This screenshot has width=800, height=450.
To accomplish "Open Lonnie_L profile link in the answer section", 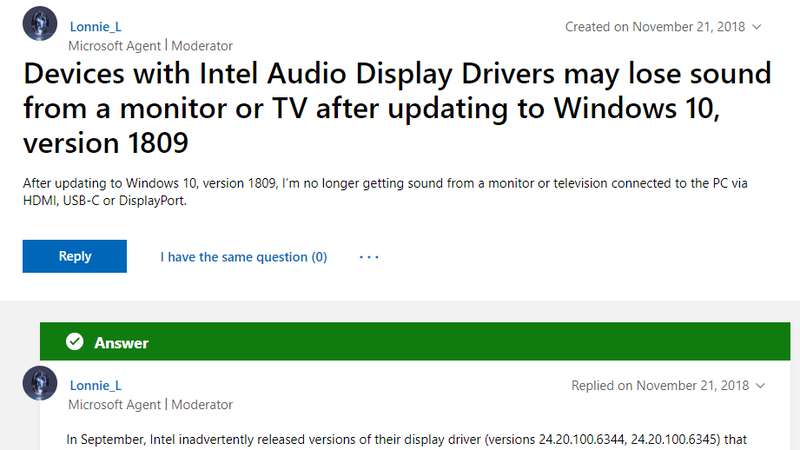I will 98,385.
